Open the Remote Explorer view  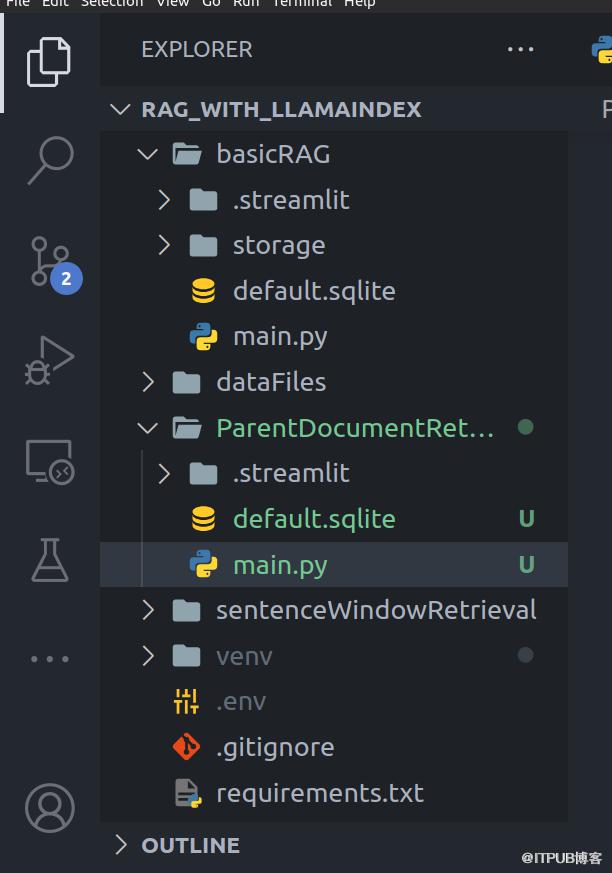[x=49, y=461]
